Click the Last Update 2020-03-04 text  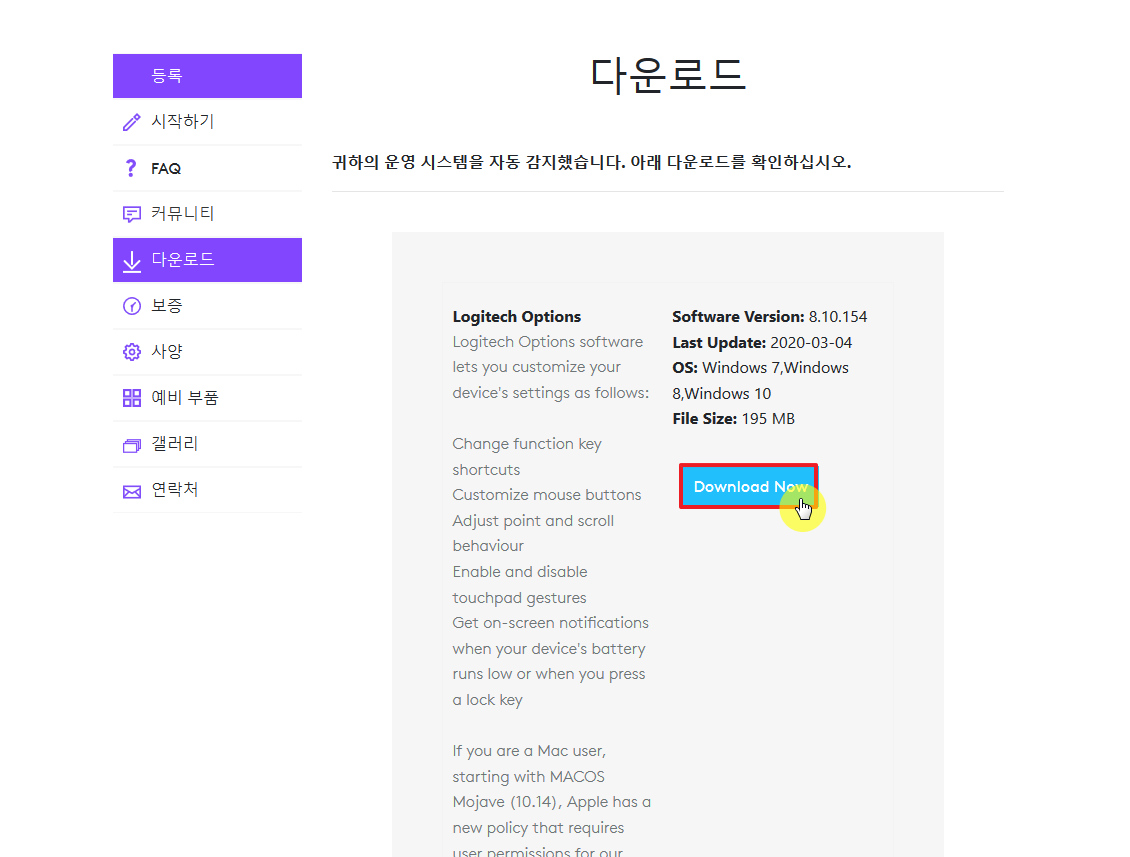[762, 342]
